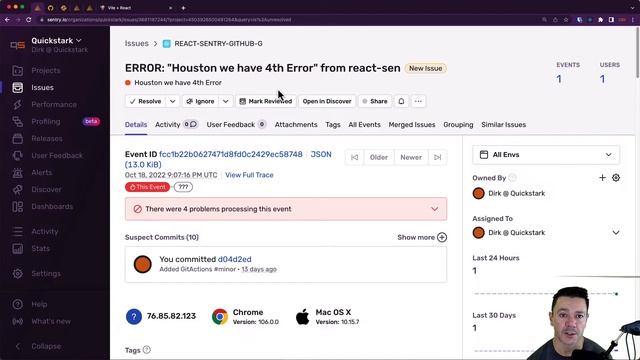Expand the Assigned To dropdown chevron
This screenshot has height=360, width=640.
point(616,233)
